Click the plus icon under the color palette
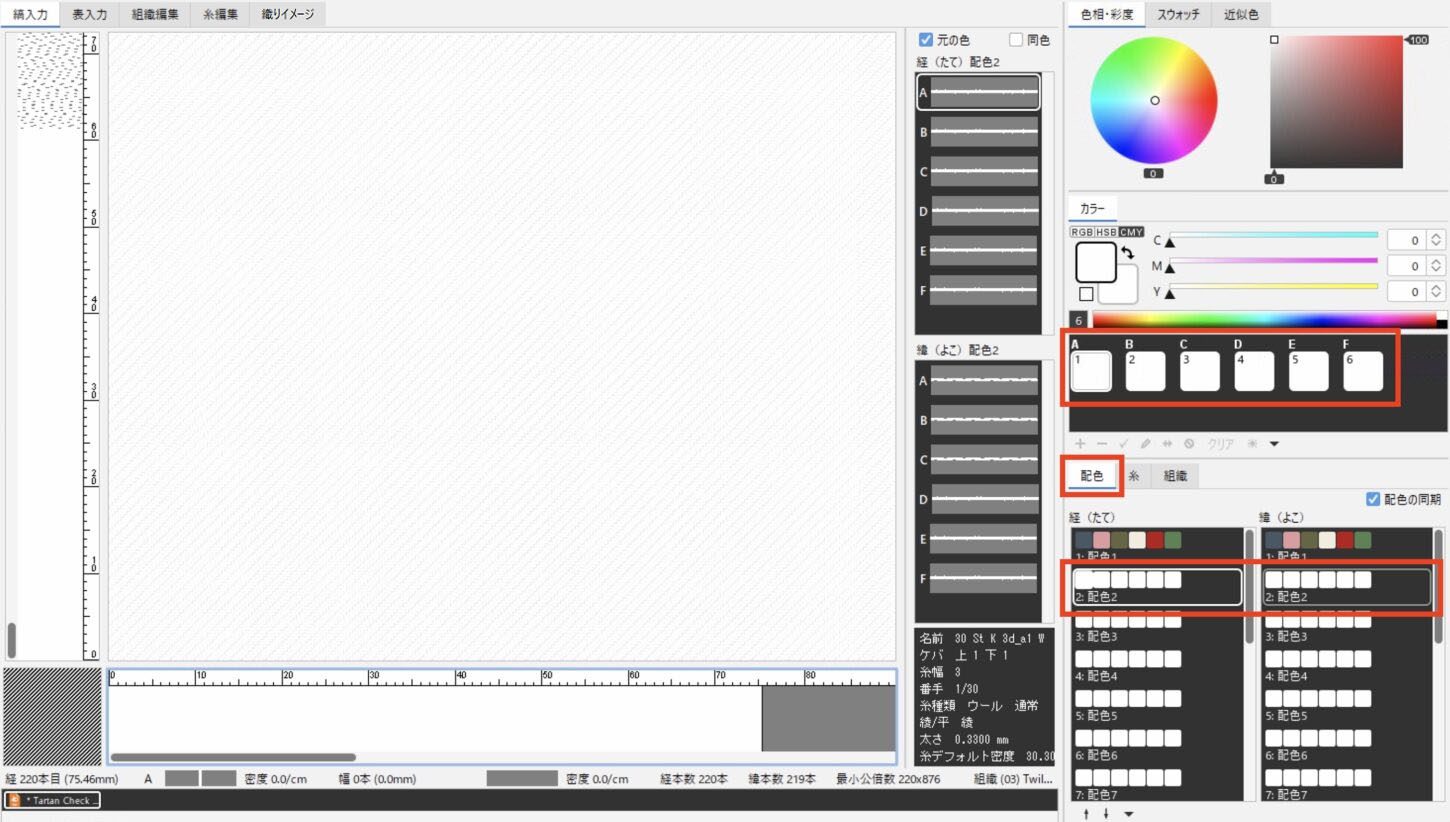 coord(1080,444)
